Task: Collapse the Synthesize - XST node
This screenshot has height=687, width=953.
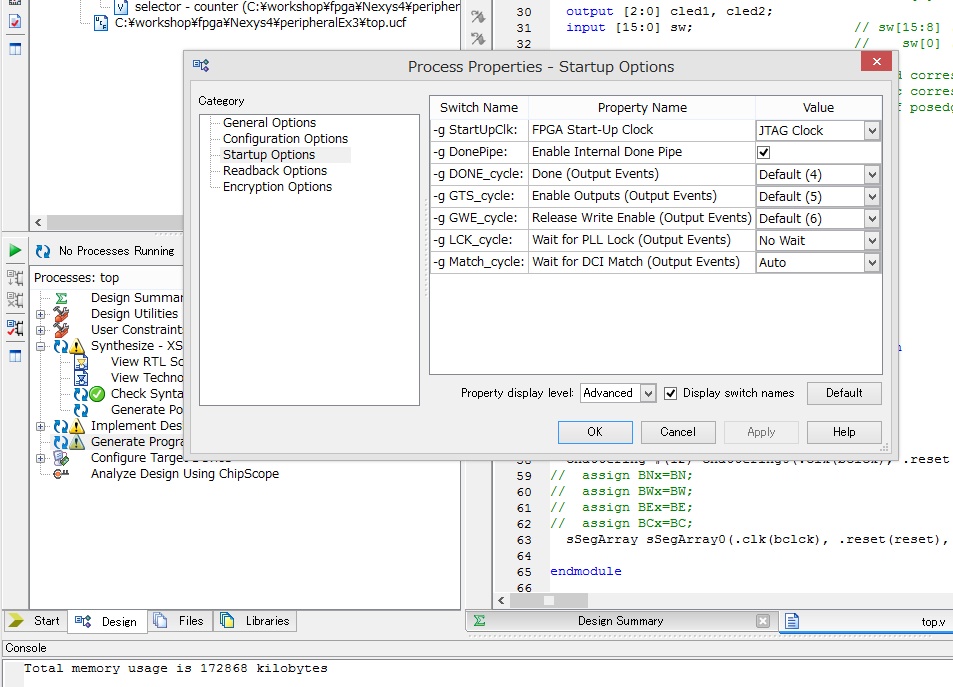Action: pyautogui.click(x=41, y=346)
